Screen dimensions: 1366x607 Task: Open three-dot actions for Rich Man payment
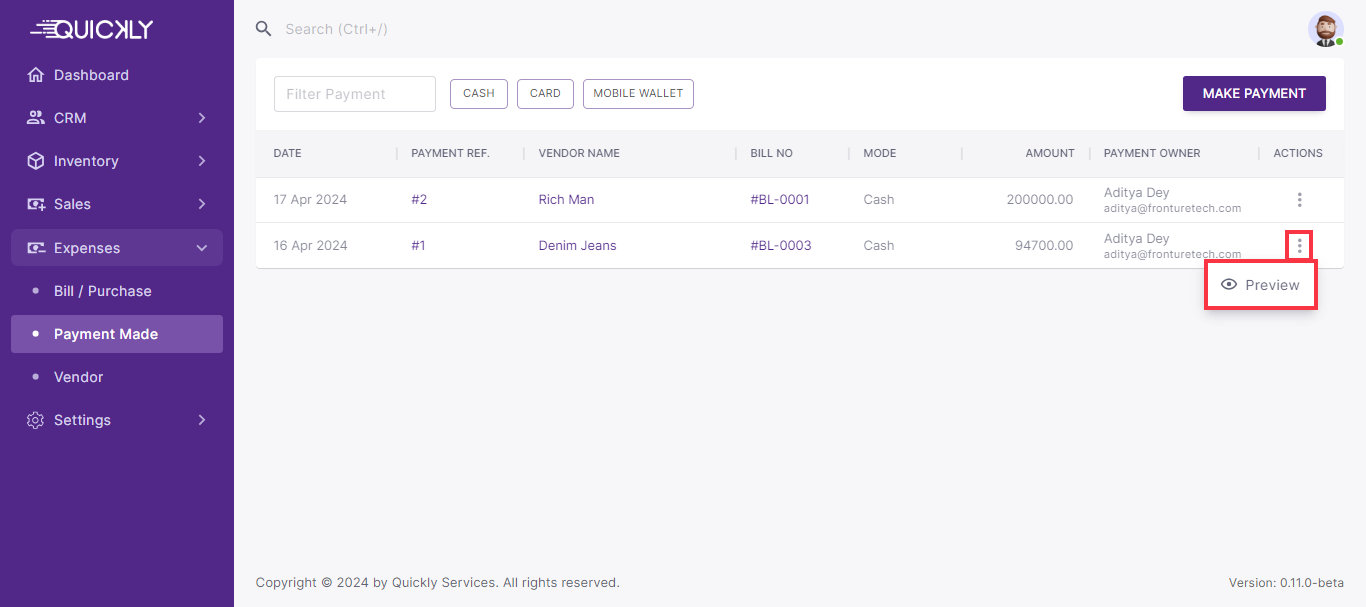coord(1299,200)
